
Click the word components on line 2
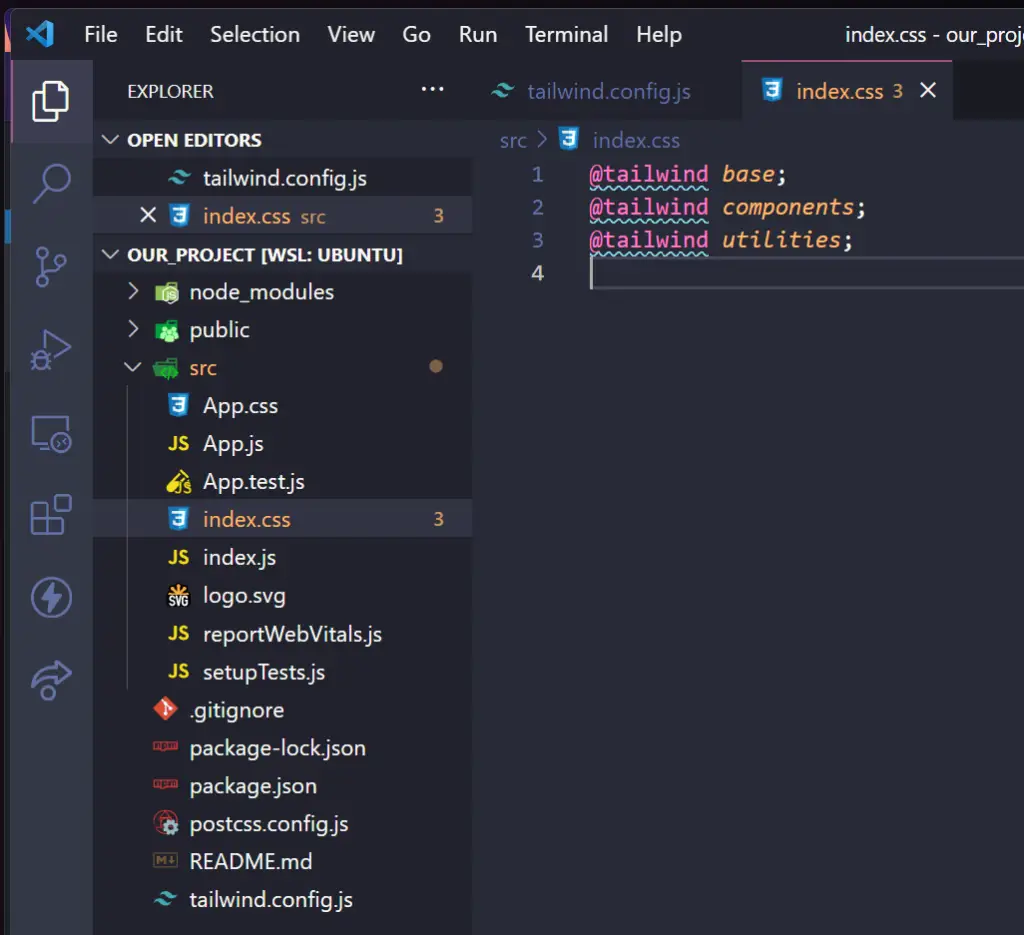(x=788, y=207)
